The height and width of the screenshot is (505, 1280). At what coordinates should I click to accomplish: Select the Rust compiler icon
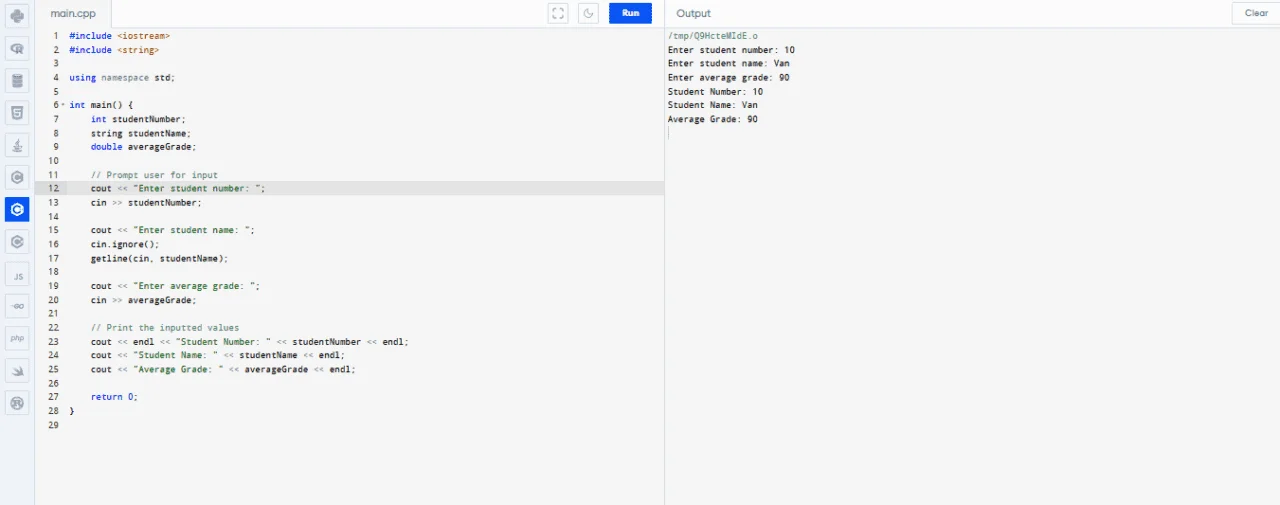tap(17, 403)
